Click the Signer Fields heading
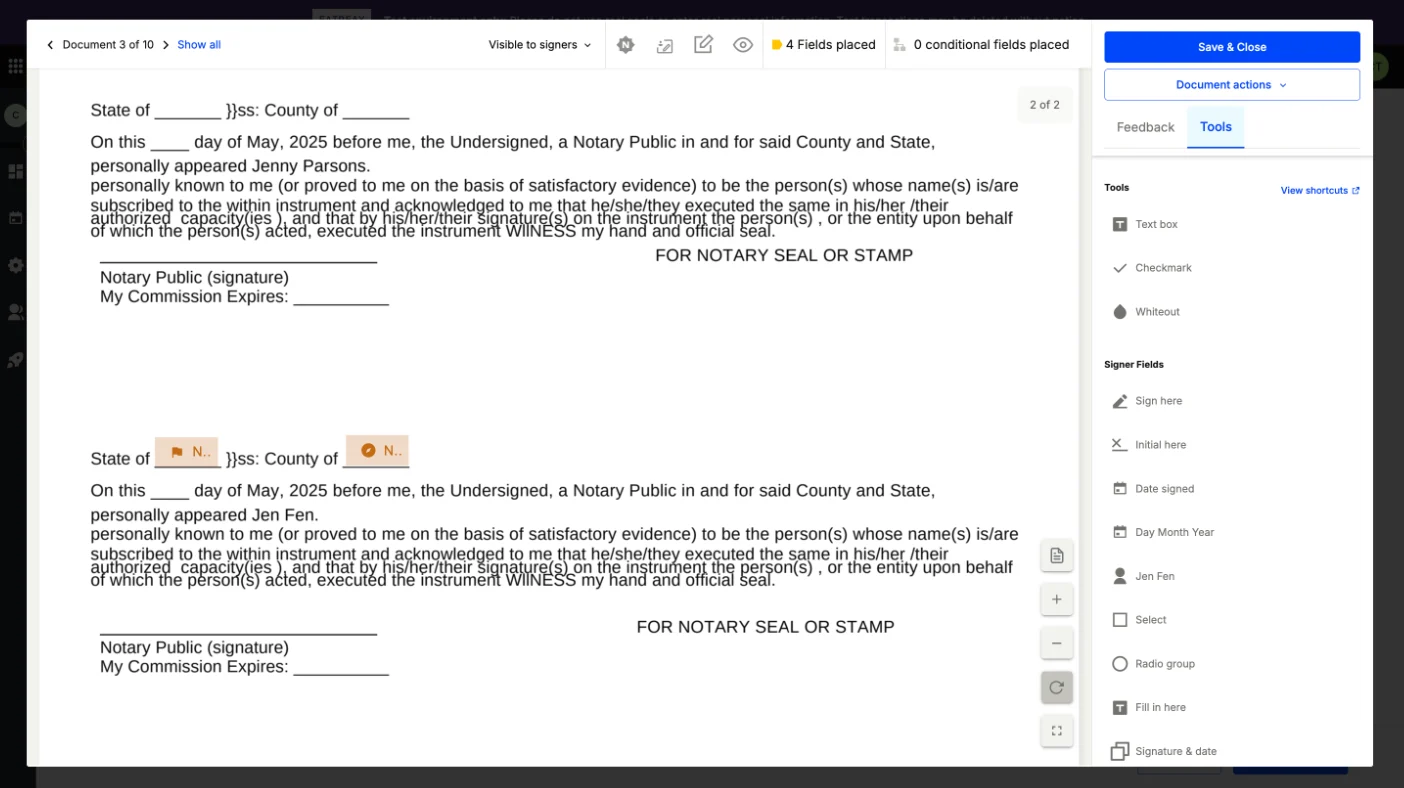1404x788 pixels. coord(1134,365)
